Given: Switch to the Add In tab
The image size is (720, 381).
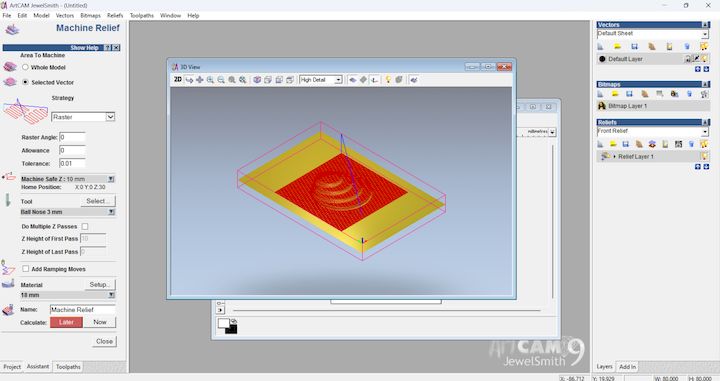Looking at the screenshot, I should tap(627, 367).
